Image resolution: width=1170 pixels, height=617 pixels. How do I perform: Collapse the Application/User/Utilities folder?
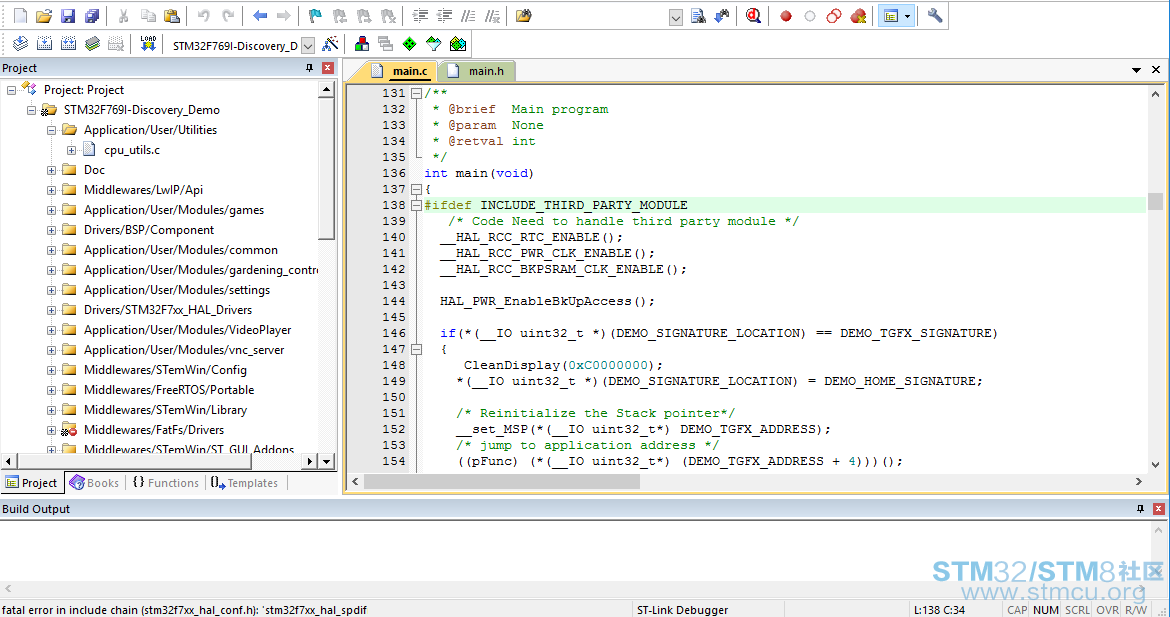(x=51, y=130)
